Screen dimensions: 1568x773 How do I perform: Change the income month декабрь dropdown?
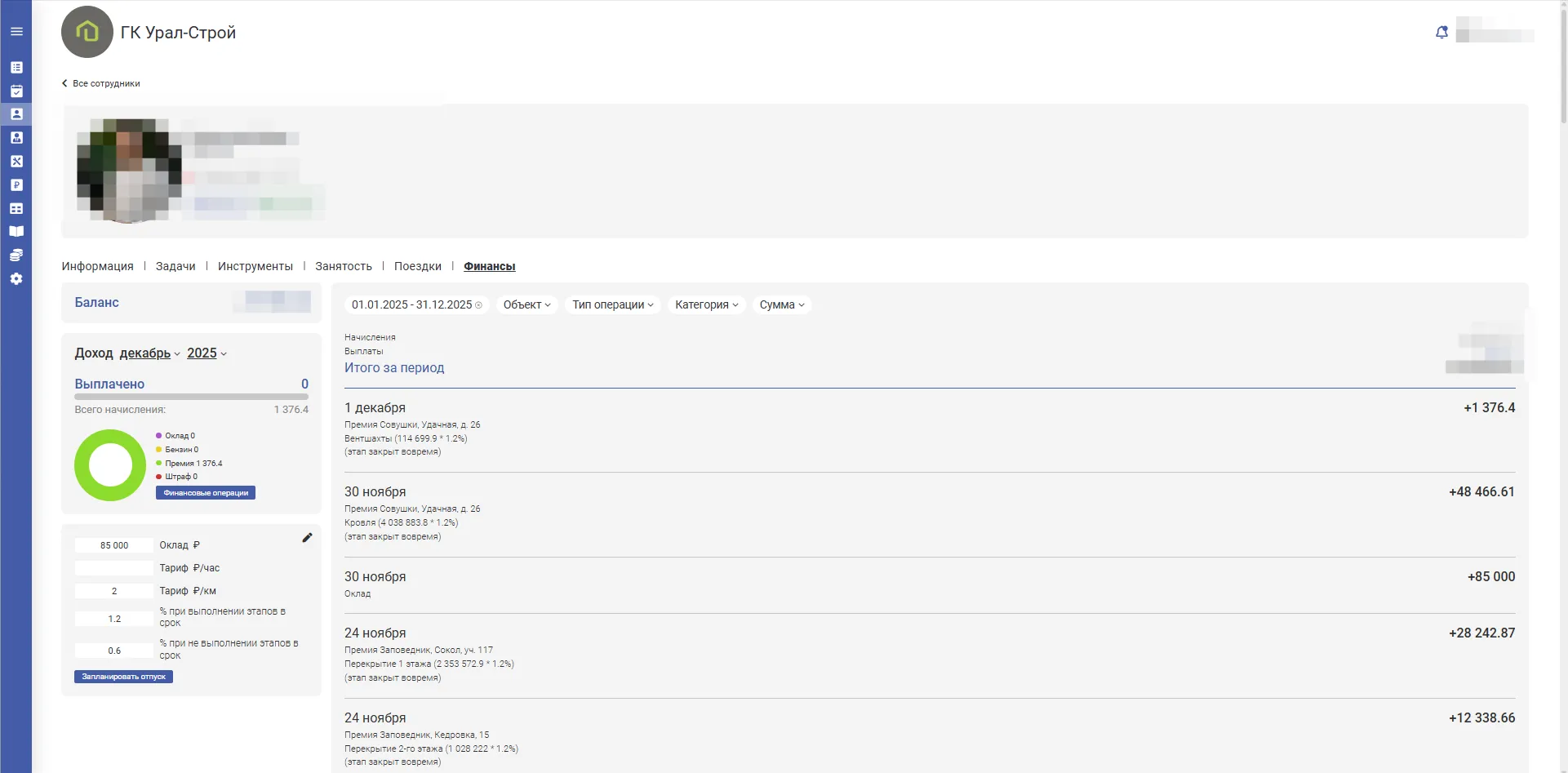click(x=149, y=353)
